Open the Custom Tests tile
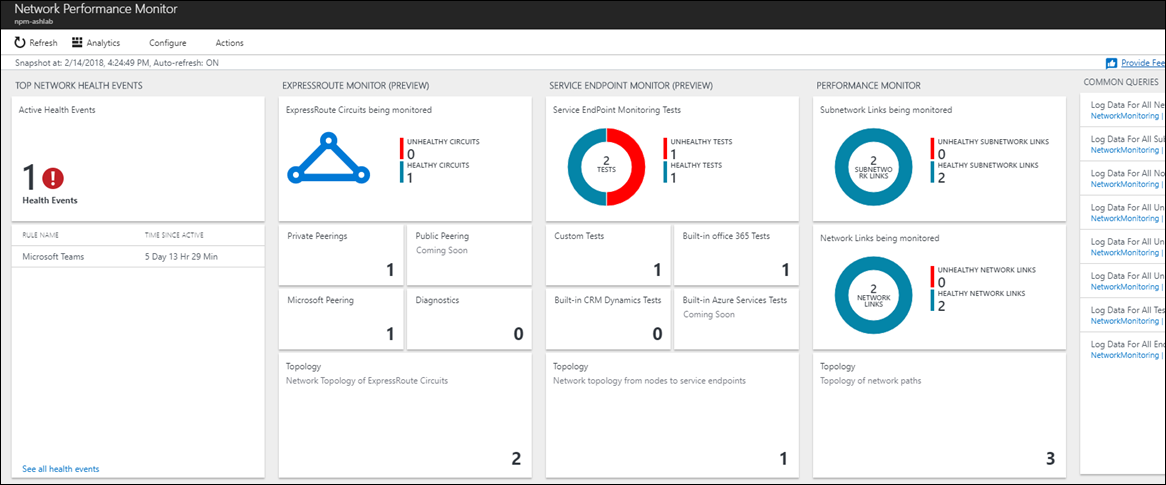 pos(608,254)
